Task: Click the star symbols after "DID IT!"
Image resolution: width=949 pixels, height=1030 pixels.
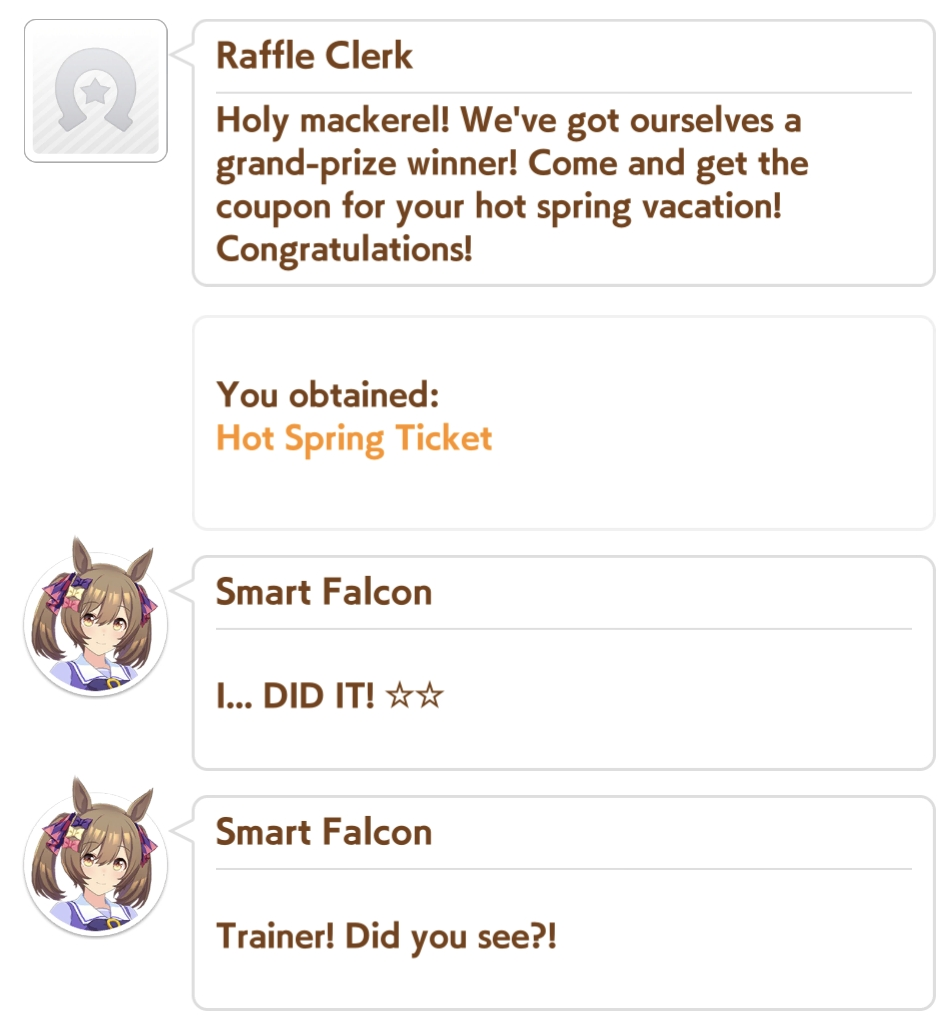Action: tap(415, 695)
